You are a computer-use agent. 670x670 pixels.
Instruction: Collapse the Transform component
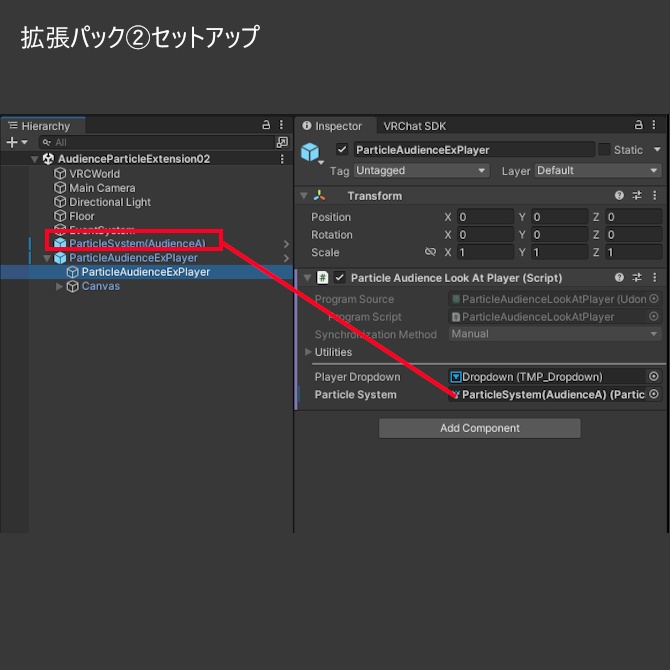coord(304,196)
